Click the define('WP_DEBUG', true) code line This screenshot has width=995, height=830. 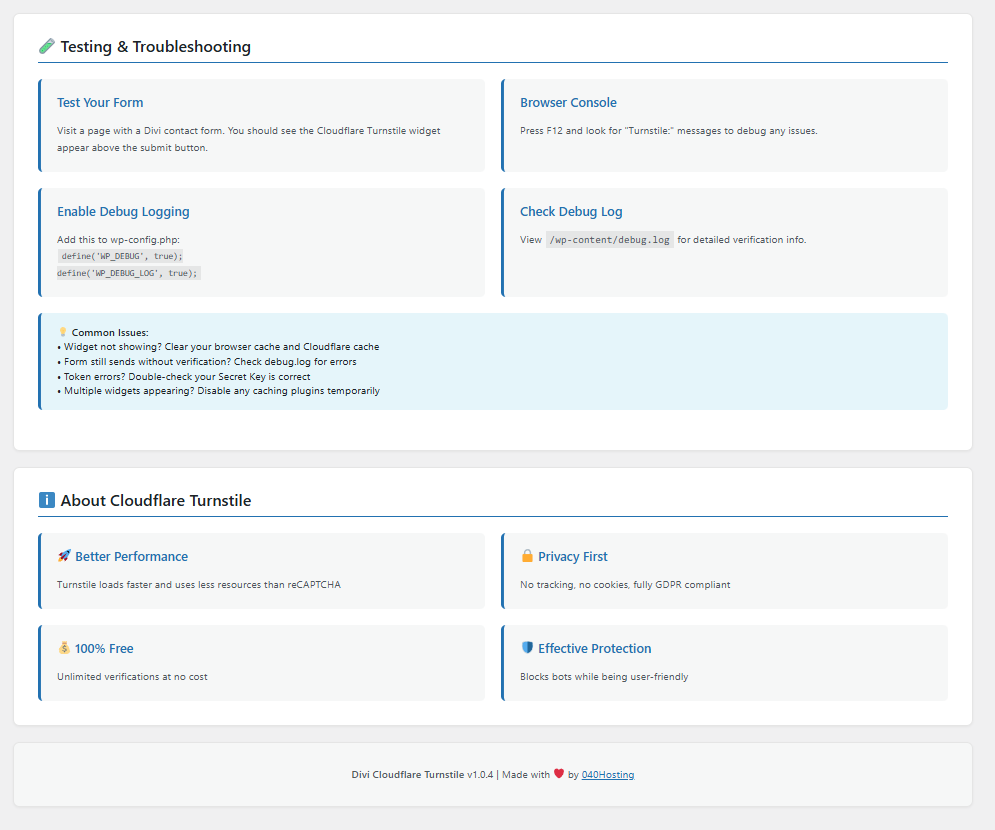click(121, 256)
